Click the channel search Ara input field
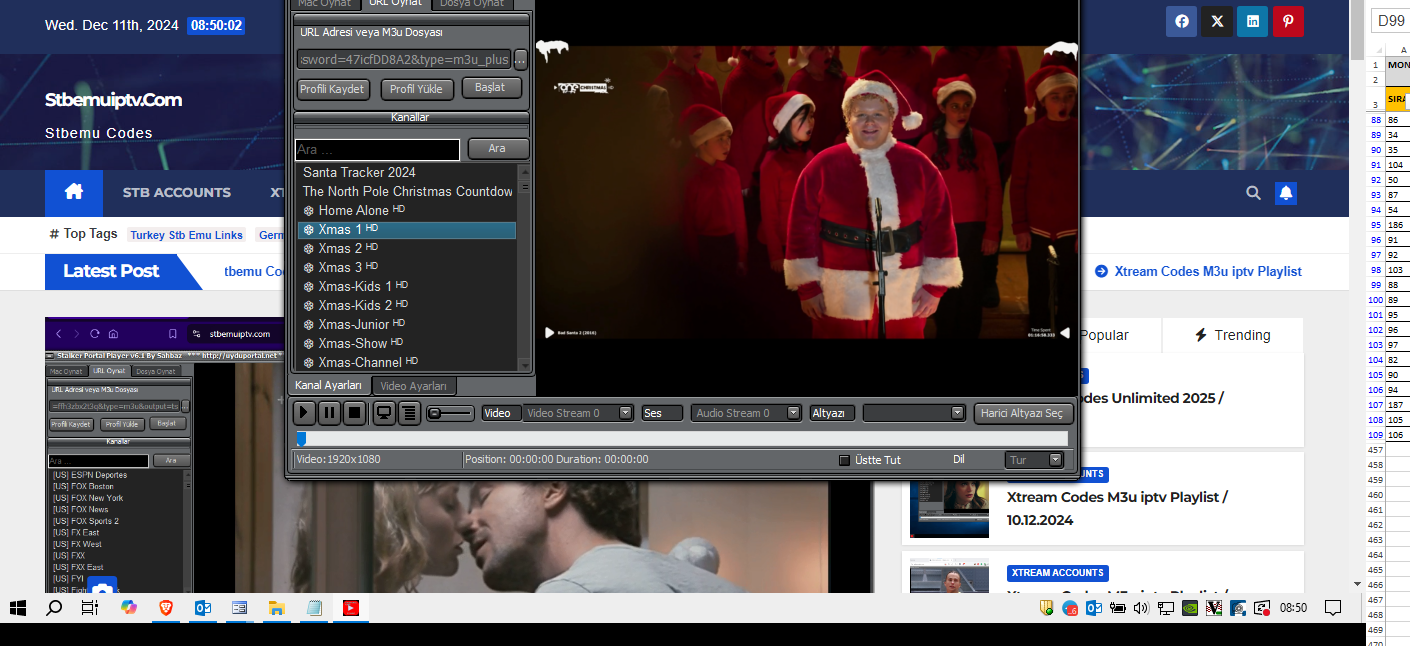 (377, 149)
